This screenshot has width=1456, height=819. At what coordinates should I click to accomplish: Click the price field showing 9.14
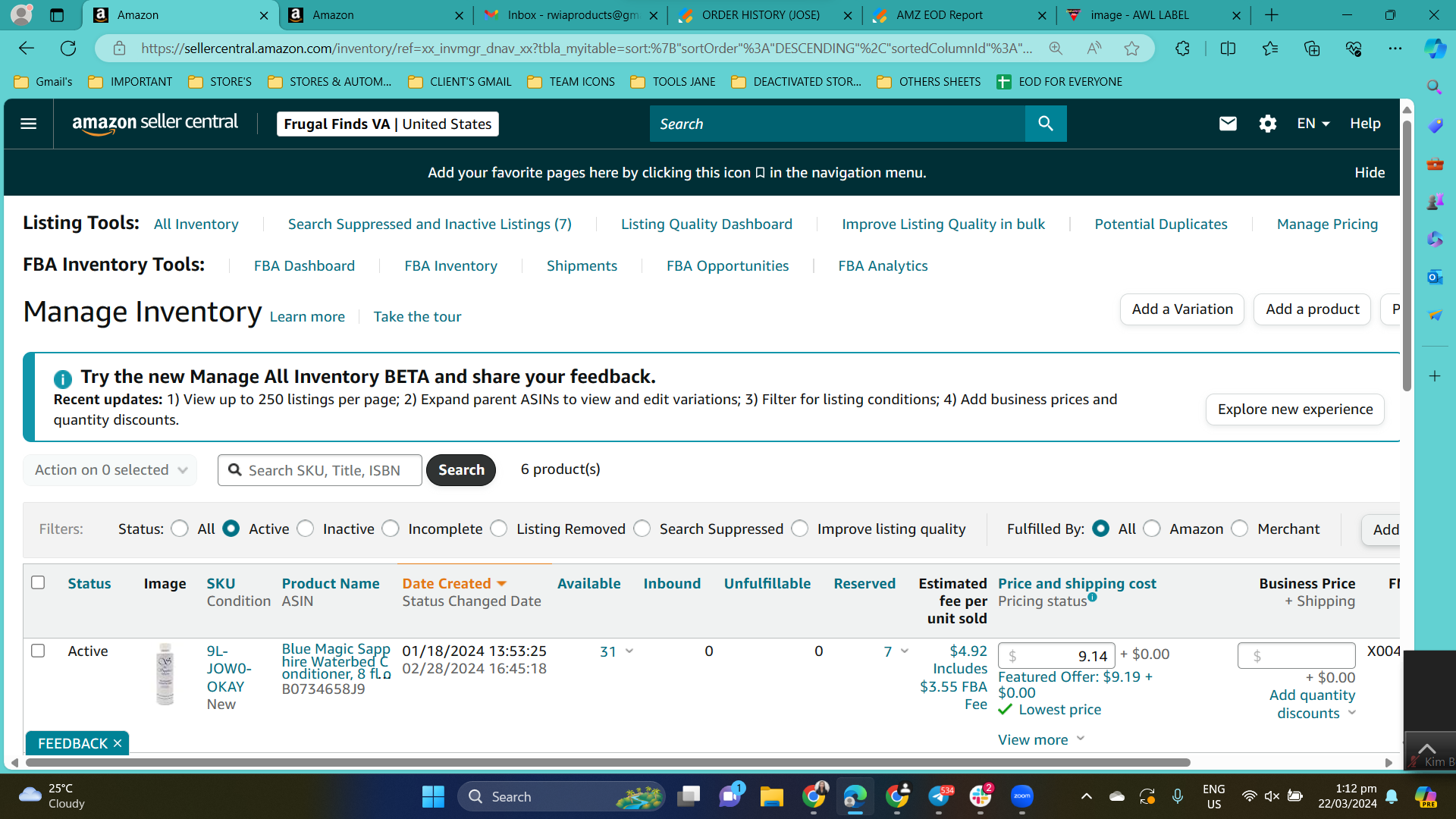(1056, 656)
